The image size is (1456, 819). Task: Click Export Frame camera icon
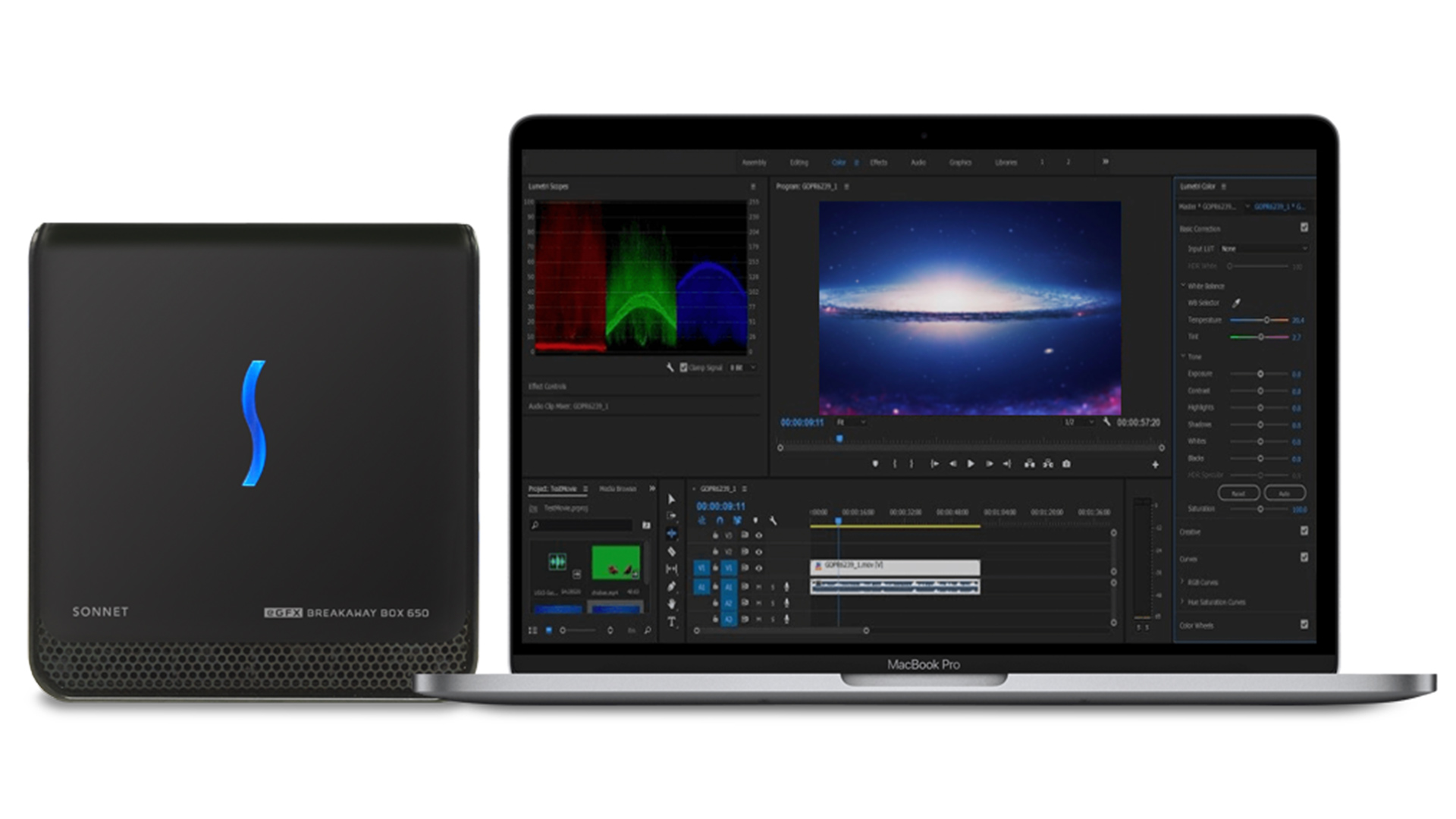1066,463
